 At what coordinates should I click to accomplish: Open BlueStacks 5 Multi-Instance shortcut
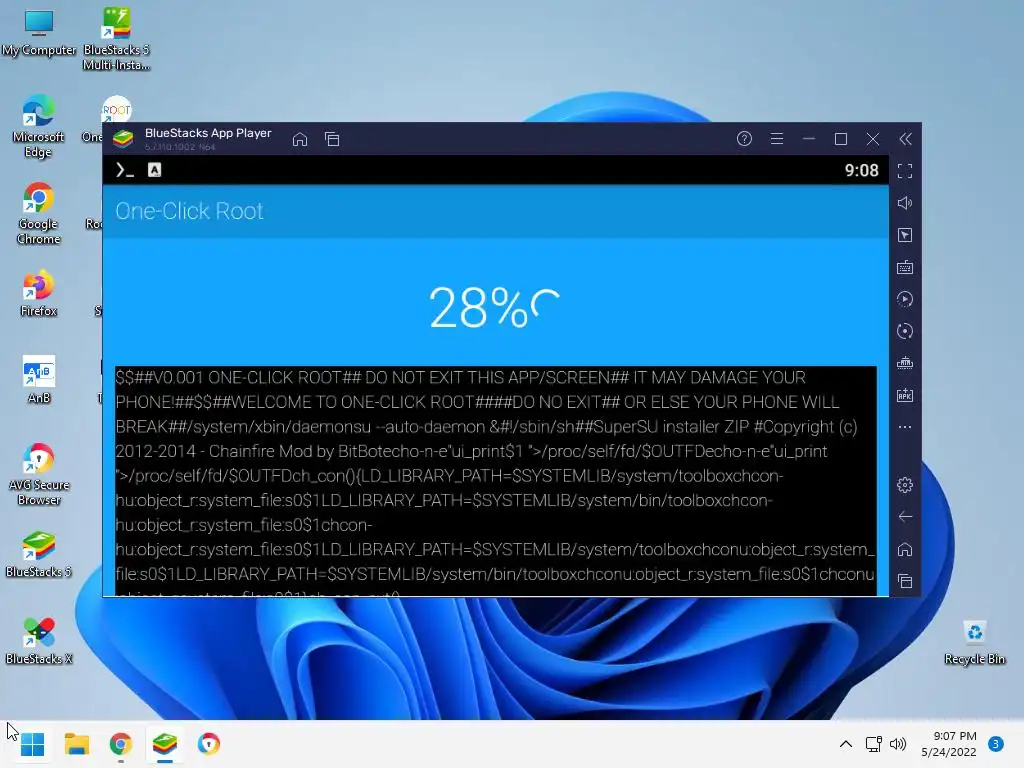coord(116,39)
